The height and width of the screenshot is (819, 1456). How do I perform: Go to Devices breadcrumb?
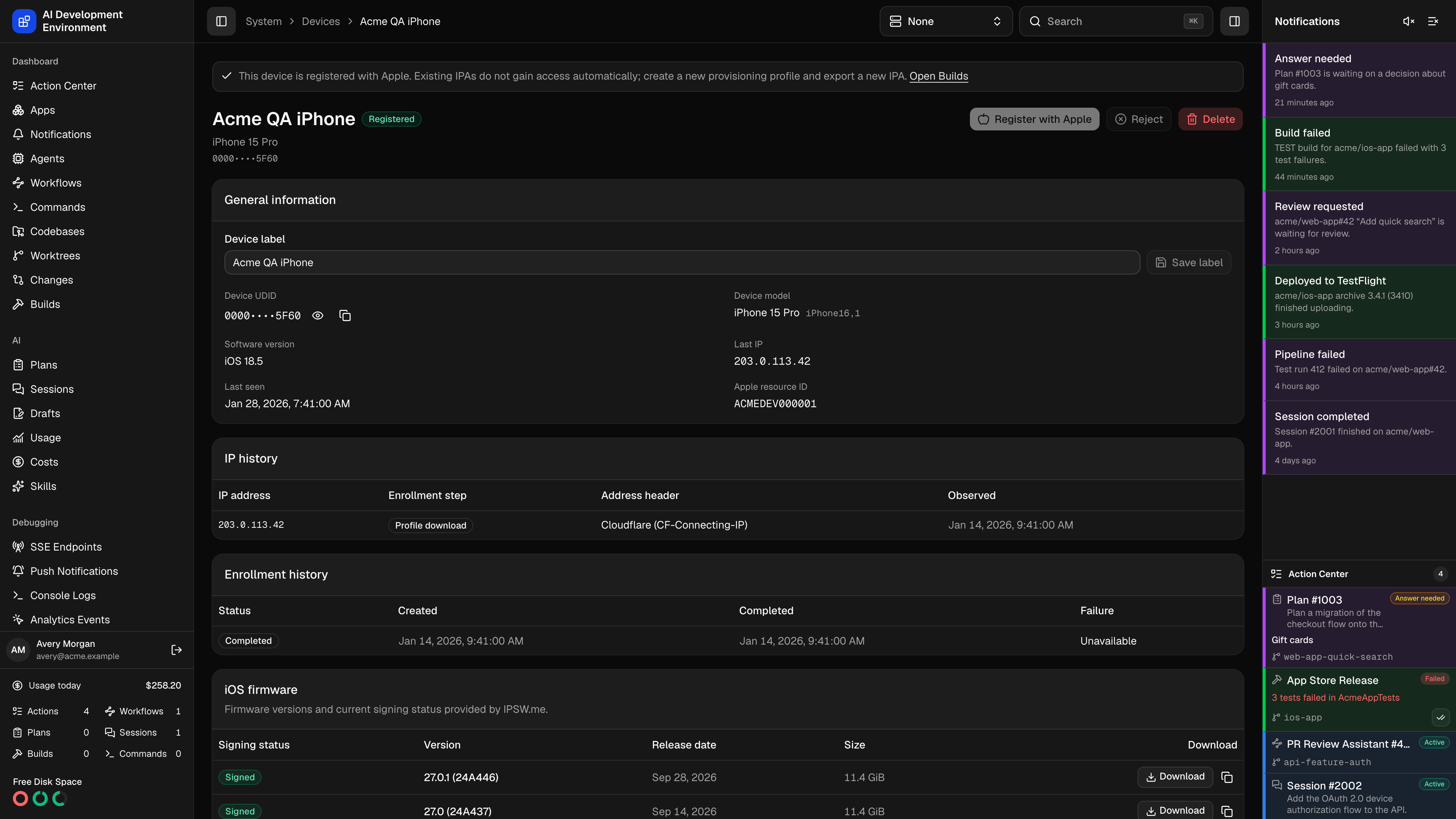coord(320,21)
